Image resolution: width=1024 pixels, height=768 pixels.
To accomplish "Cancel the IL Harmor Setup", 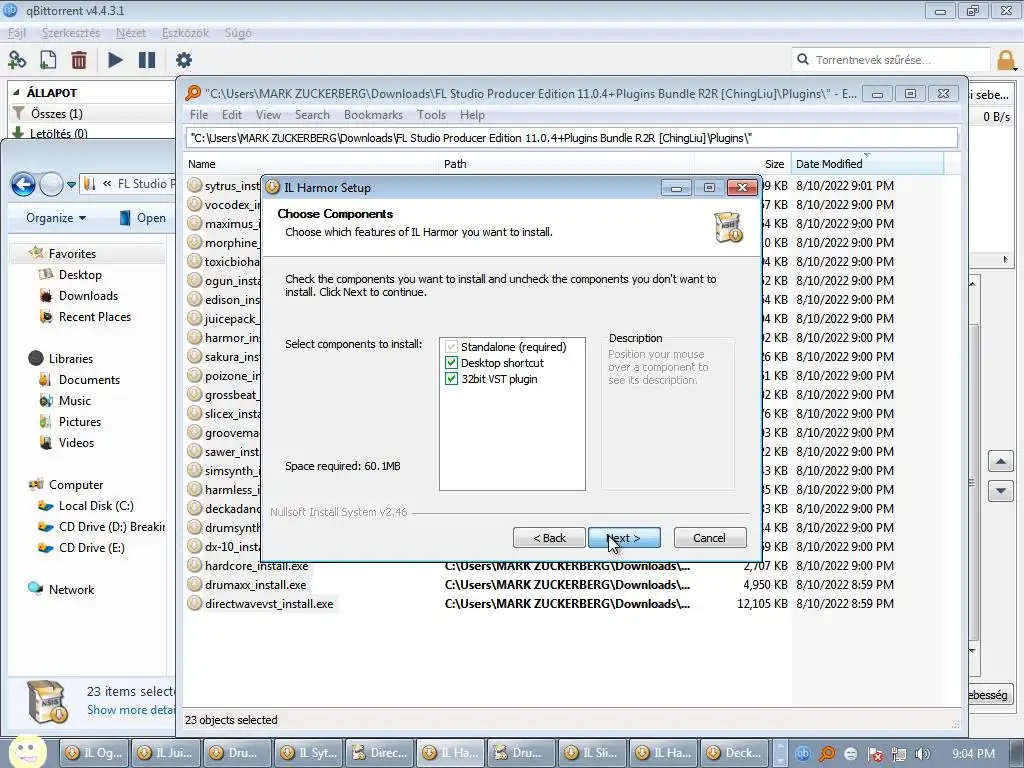I will pyautogui.click(x=710, y=537).
